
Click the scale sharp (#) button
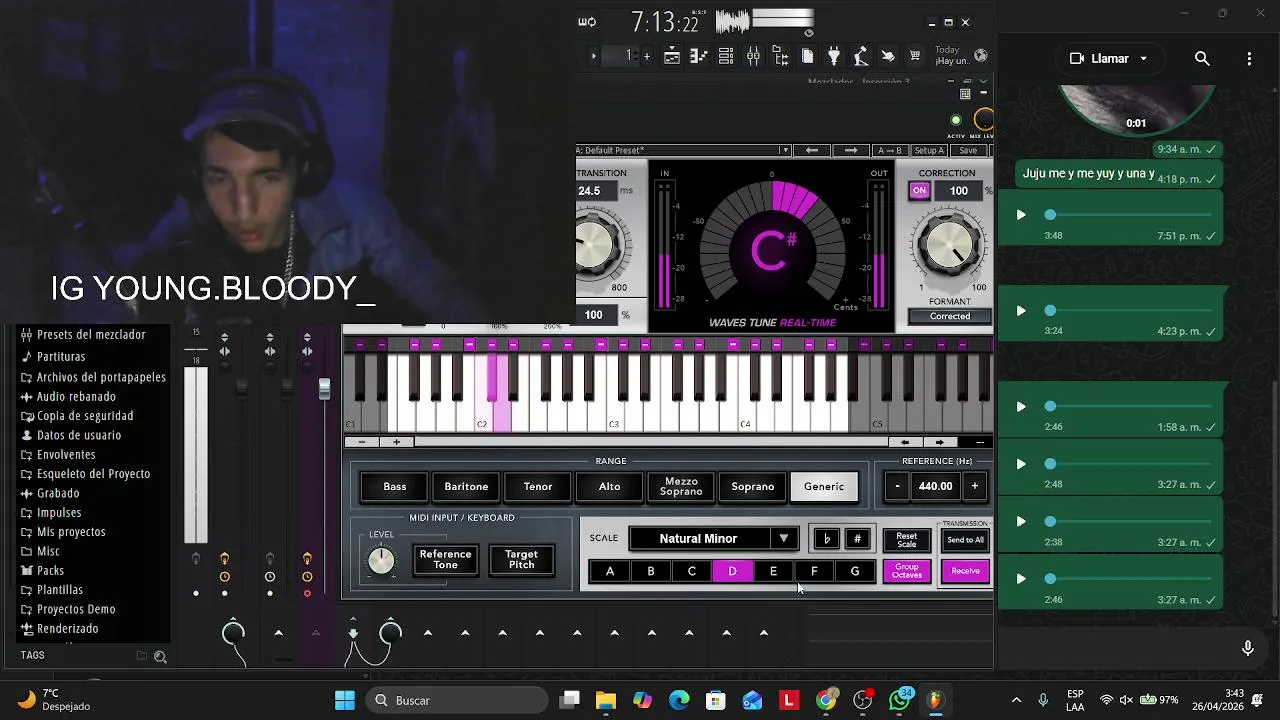point(857,539)
